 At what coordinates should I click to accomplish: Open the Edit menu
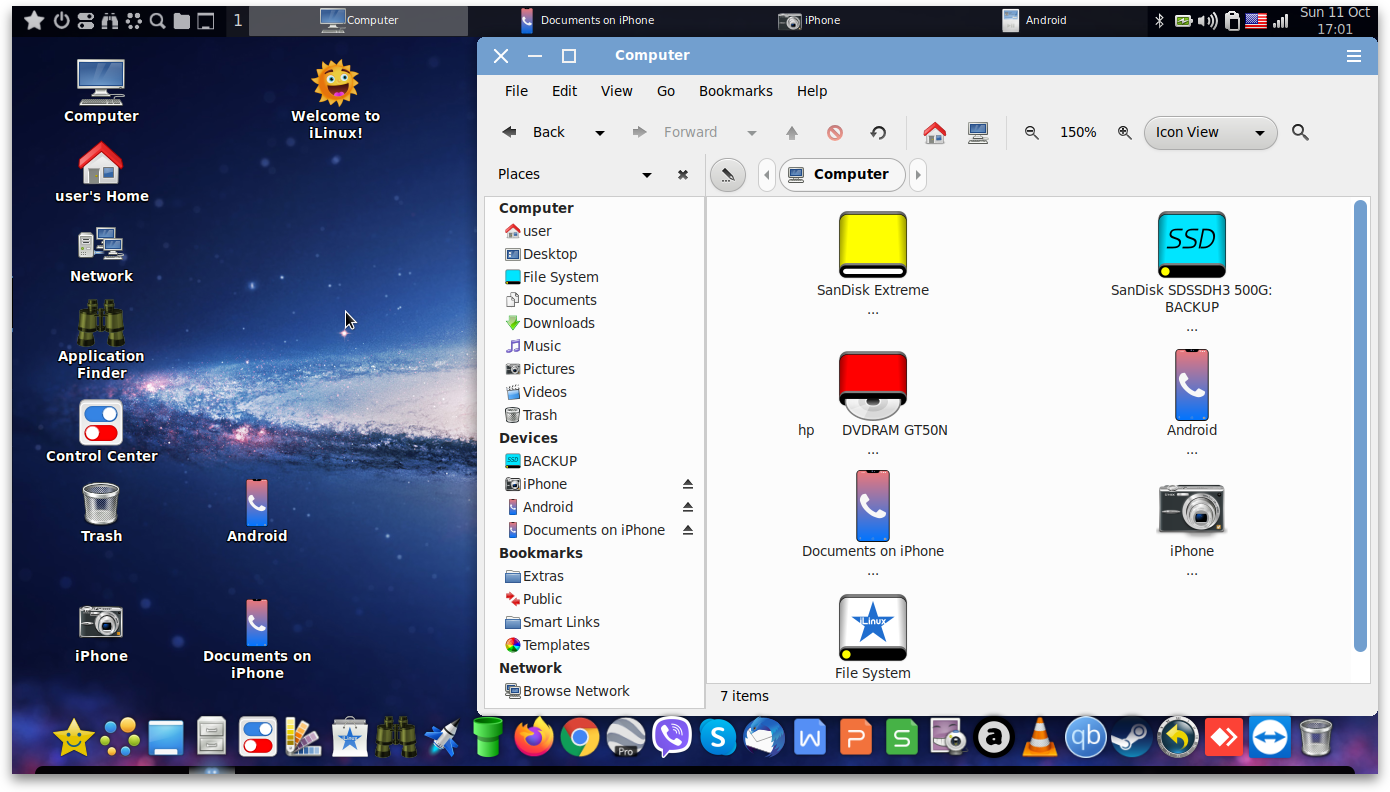564,91
